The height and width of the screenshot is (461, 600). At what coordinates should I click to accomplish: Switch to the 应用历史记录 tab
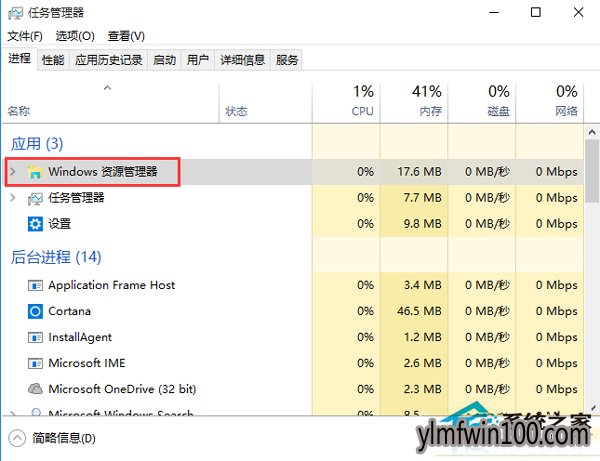109,60
